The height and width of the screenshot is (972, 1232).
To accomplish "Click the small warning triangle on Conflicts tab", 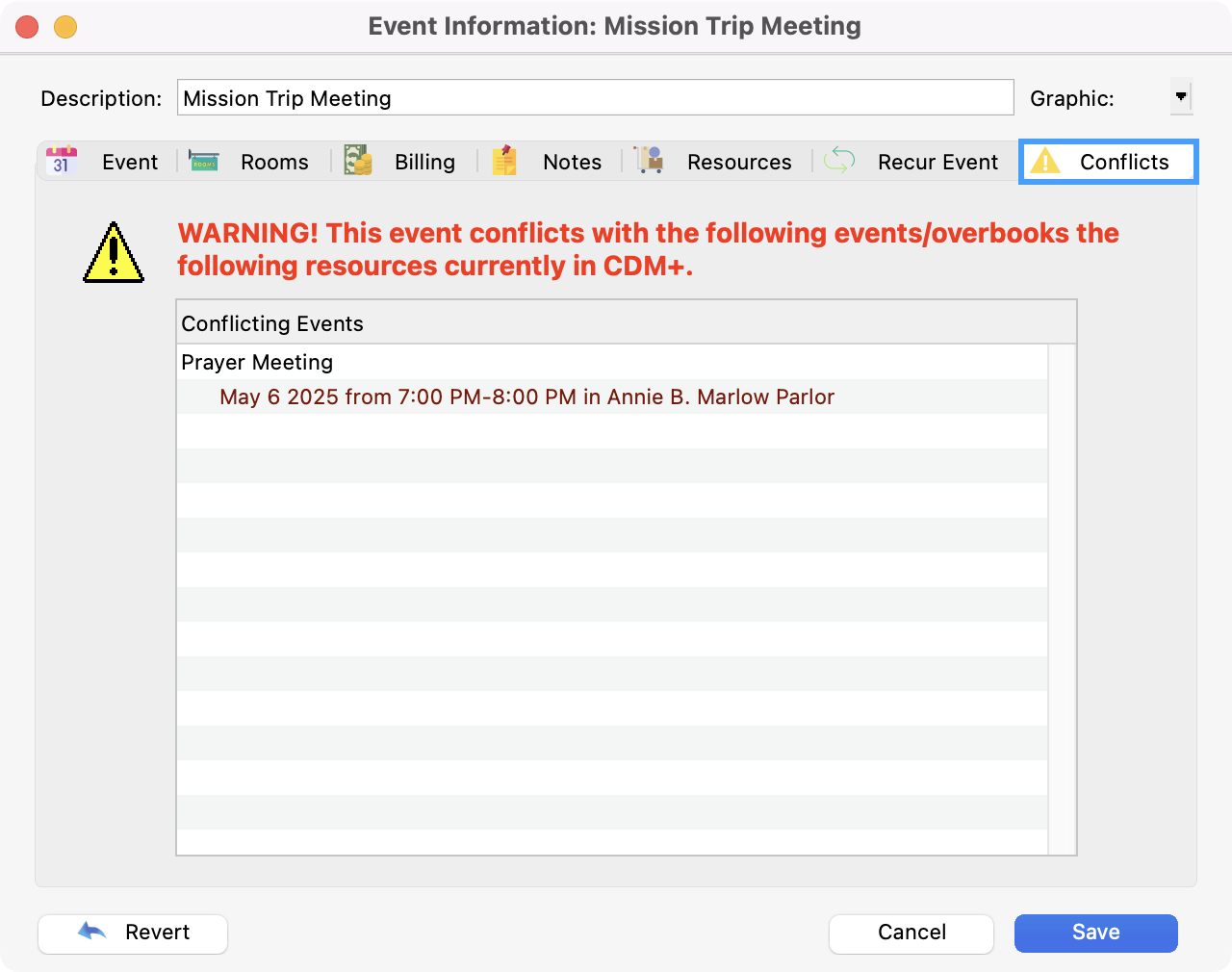I will [1045, 162].
